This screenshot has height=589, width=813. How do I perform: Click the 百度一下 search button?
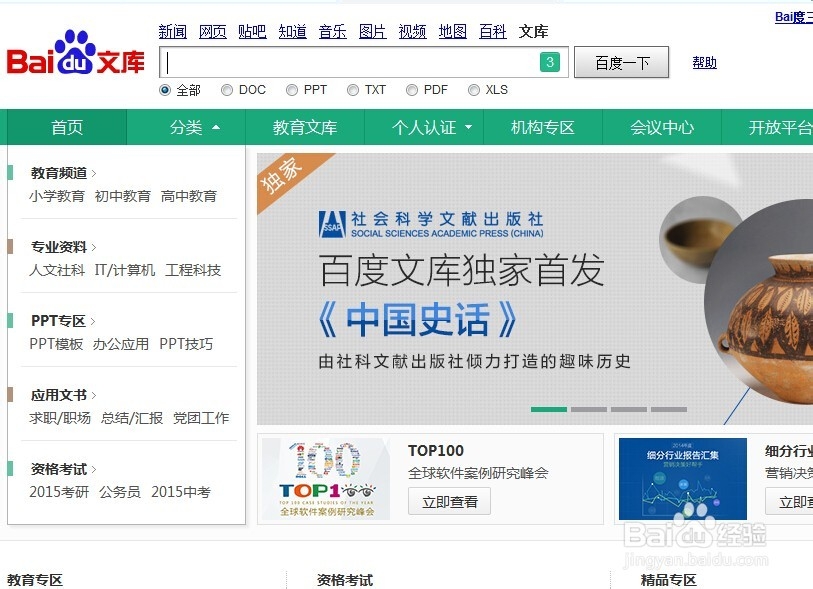point(622,62)
